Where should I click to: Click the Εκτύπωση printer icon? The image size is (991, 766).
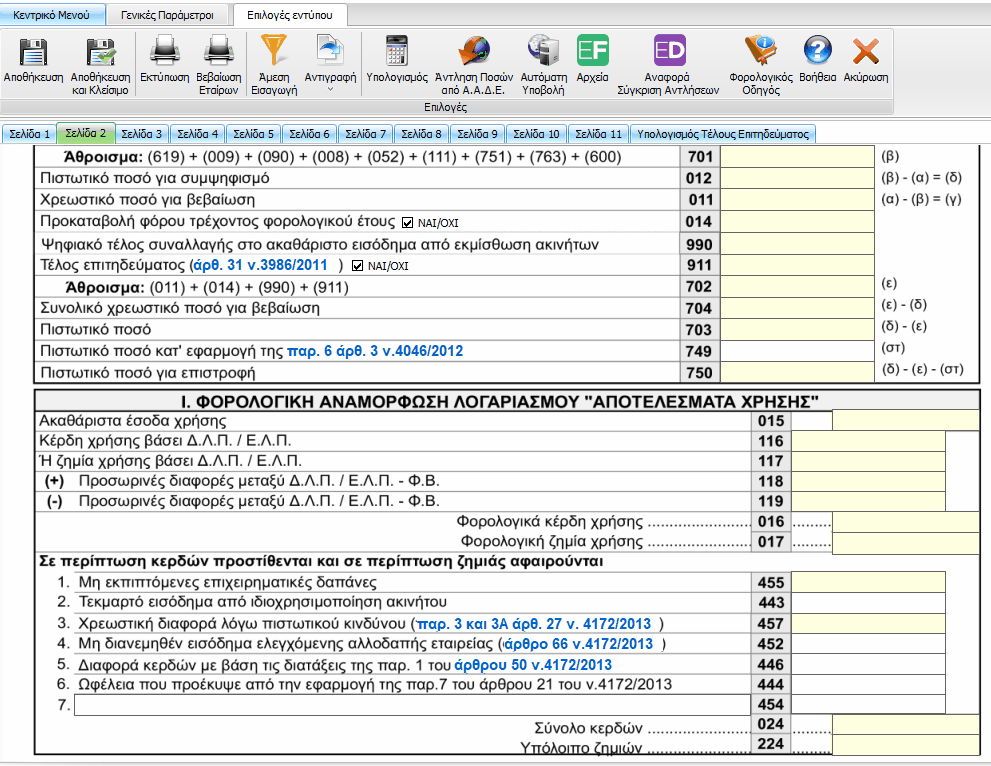click(164, 52)
